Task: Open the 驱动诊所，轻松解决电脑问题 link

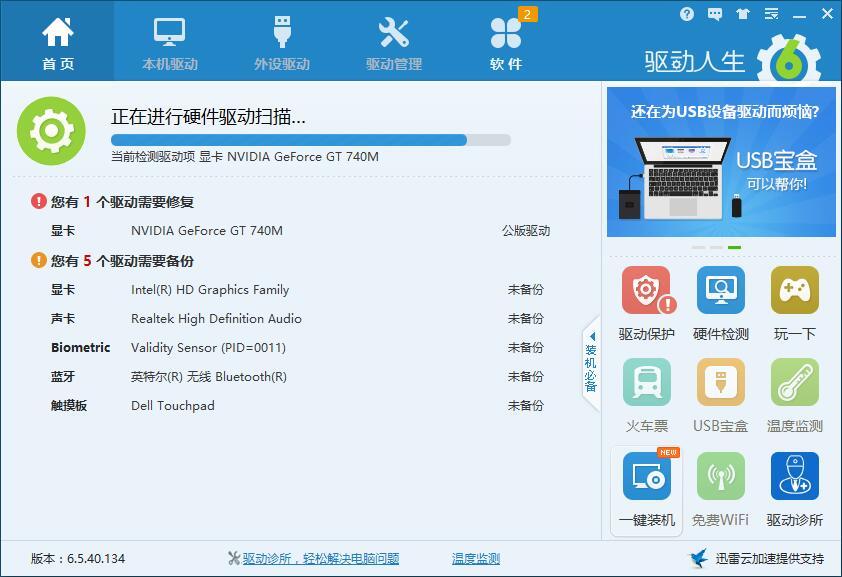Action: [321, 559]
